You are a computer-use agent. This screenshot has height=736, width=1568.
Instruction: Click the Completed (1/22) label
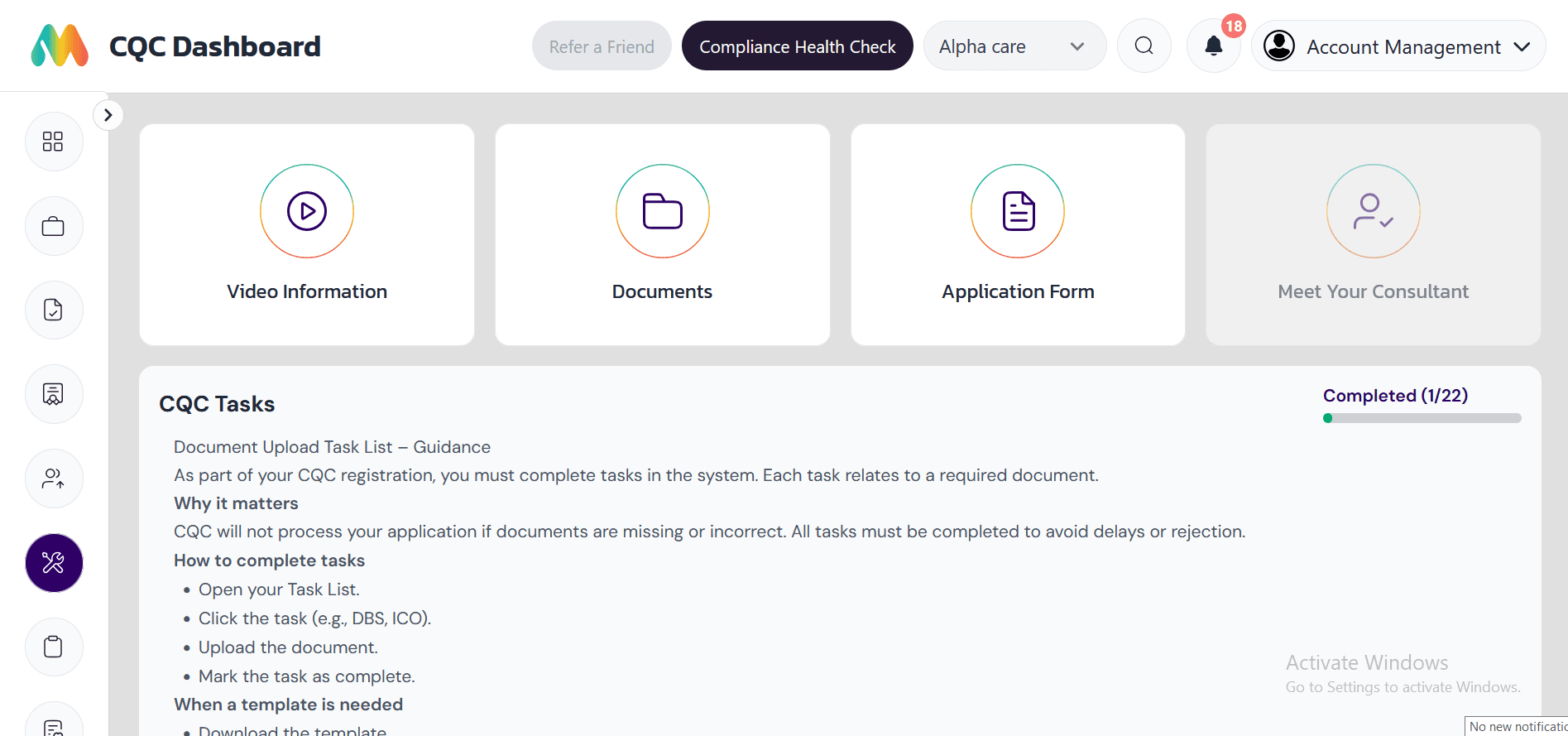[1395, 396]
